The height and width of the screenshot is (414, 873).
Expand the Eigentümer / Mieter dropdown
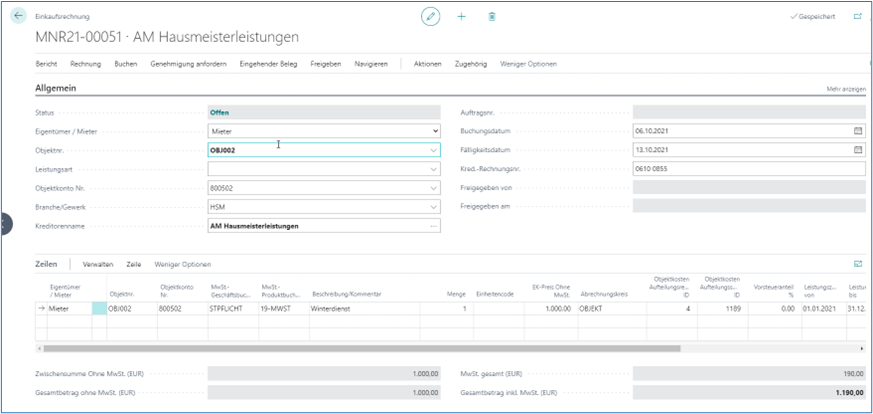433,131
